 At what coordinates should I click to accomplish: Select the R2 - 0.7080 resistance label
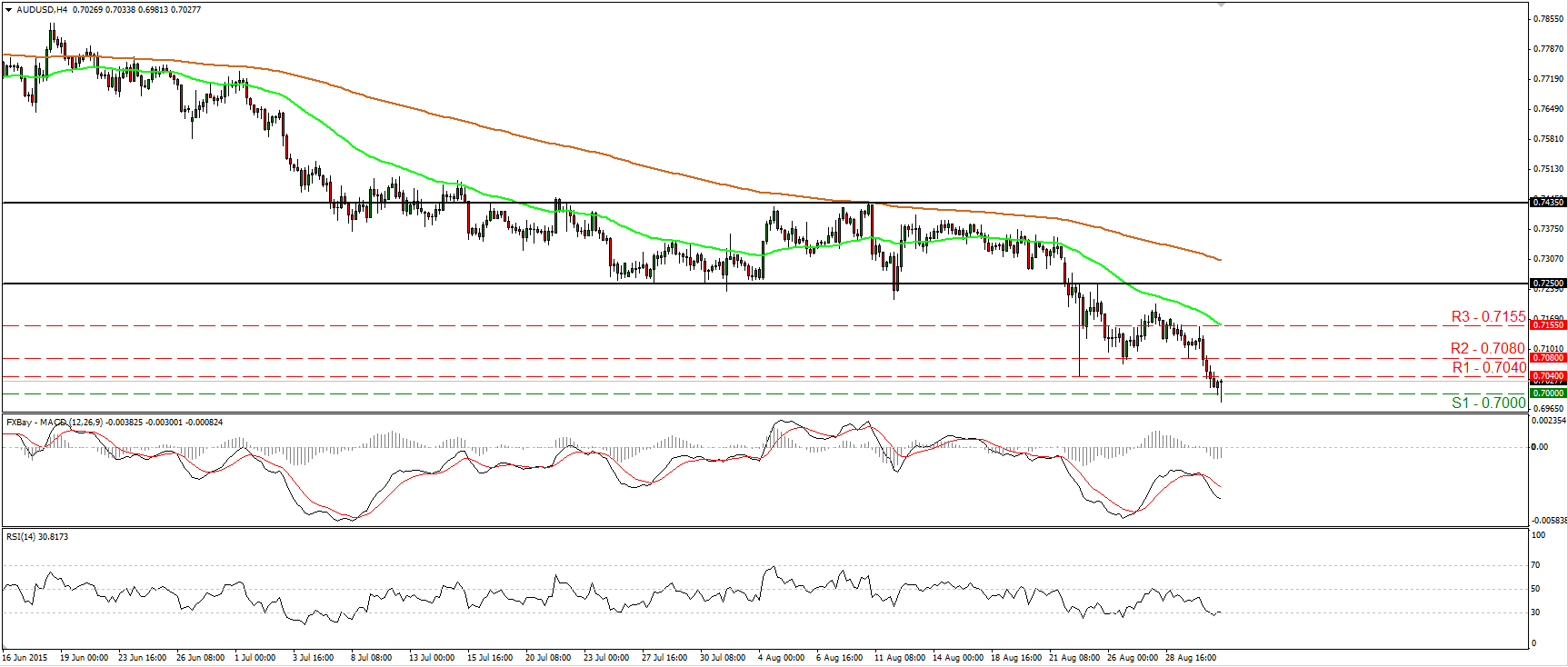click(1487, 349)
